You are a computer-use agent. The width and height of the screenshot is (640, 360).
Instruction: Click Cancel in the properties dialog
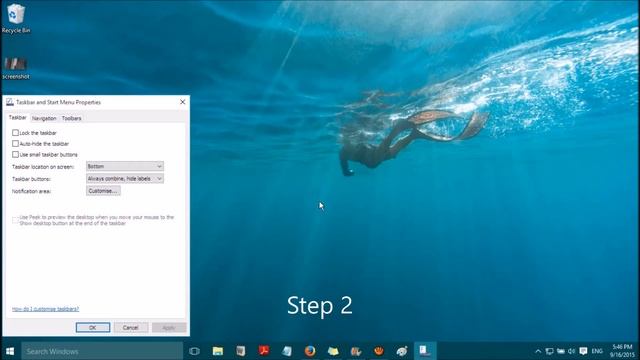[x=131, y=327]
